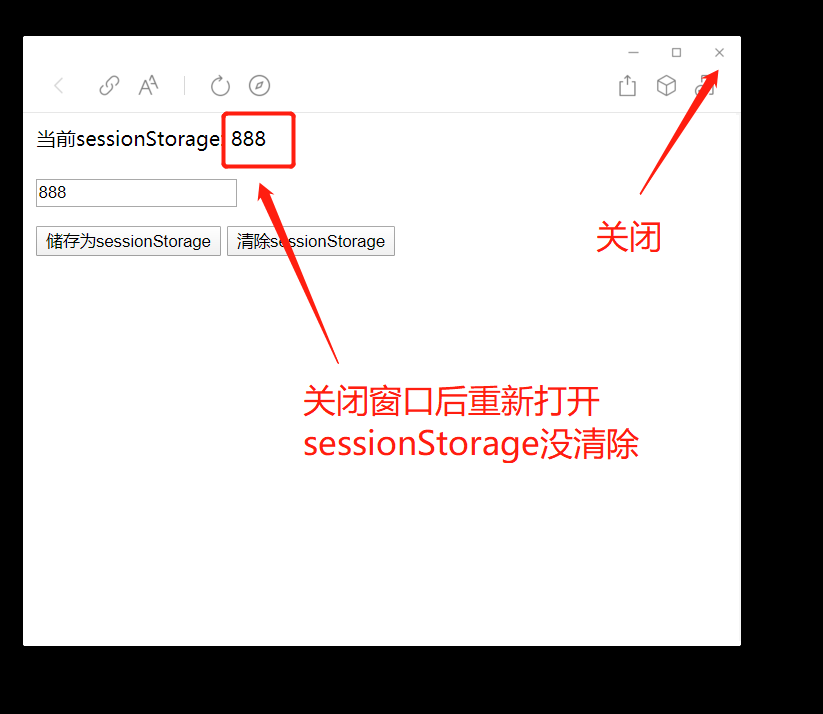Maximize the window with the square button
Screen dimensions: 823x714
(677, 52)
